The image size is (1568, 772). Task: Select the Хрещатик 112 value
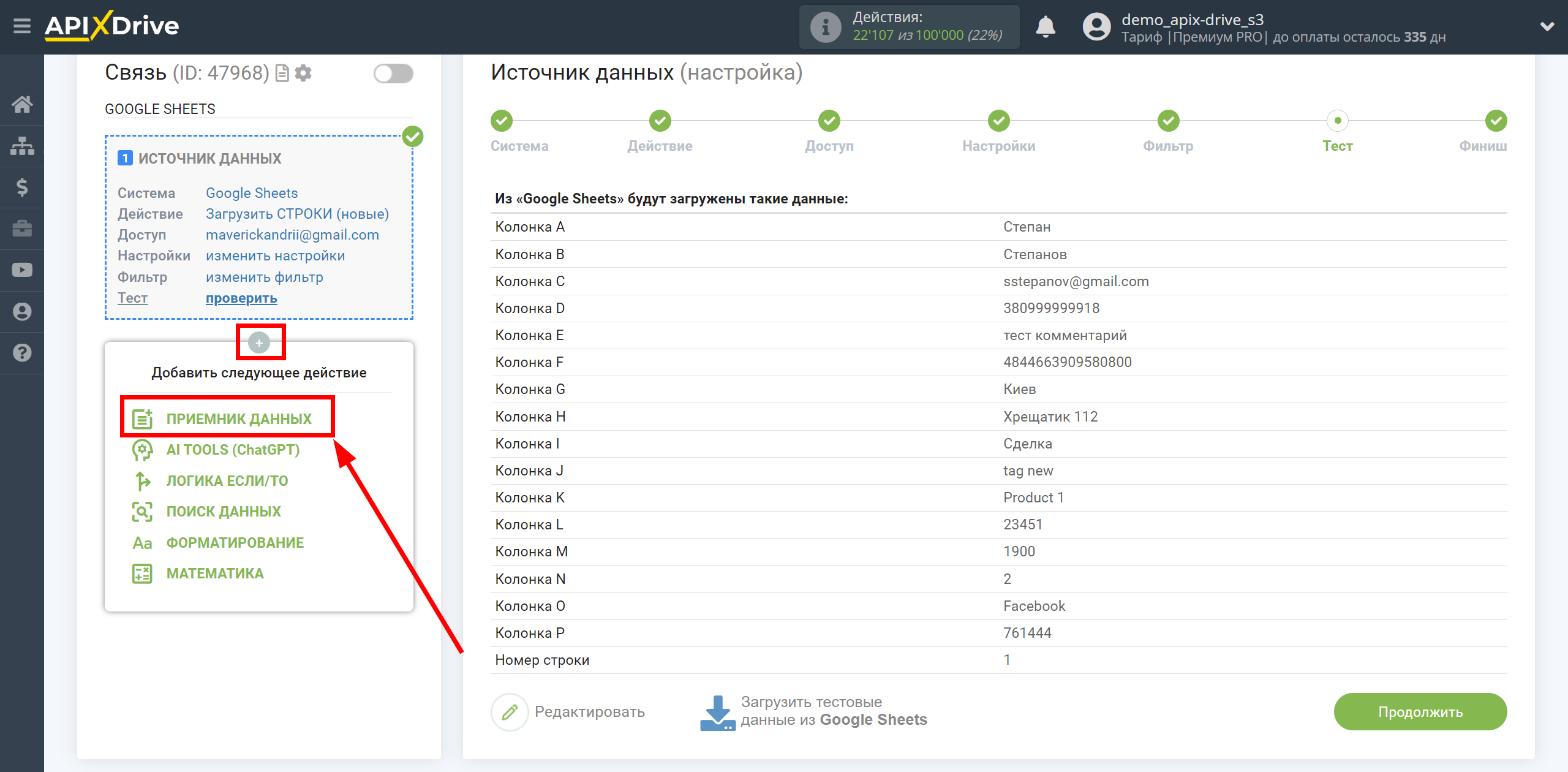click(x=1050, y=417)
